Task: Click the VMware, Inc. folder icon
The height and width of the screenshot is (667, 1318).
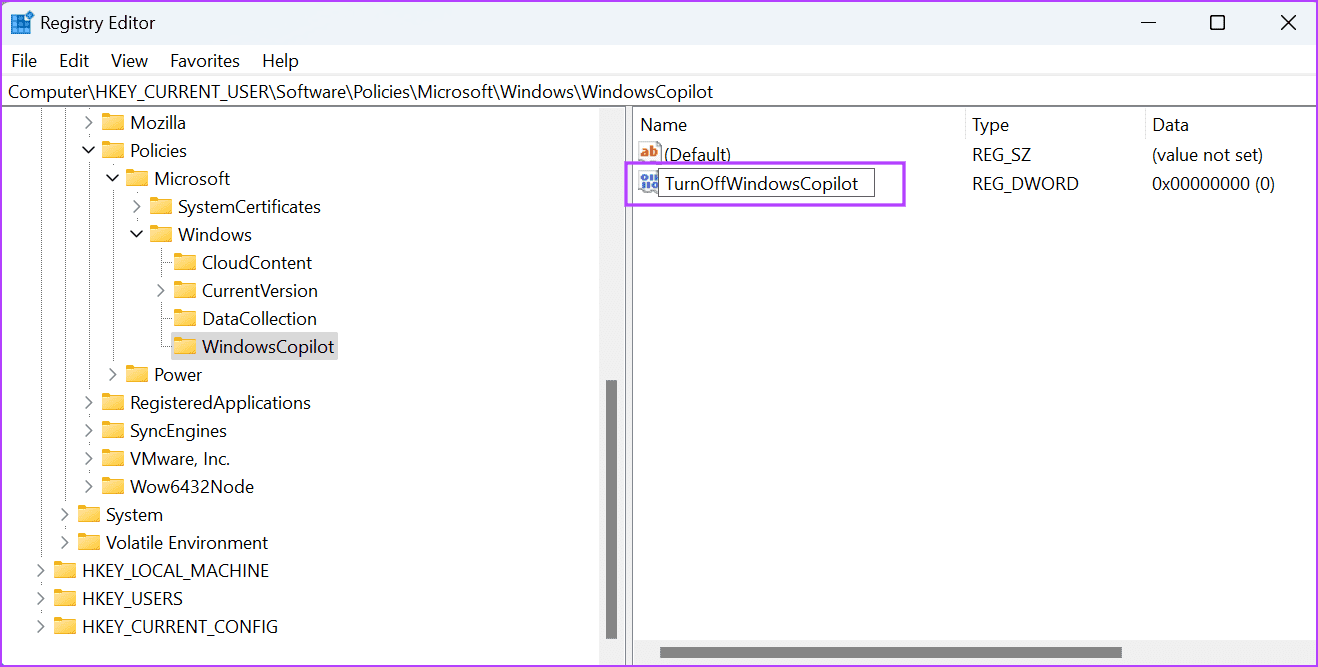Action: pyautogui.click(x=113, y=459)
